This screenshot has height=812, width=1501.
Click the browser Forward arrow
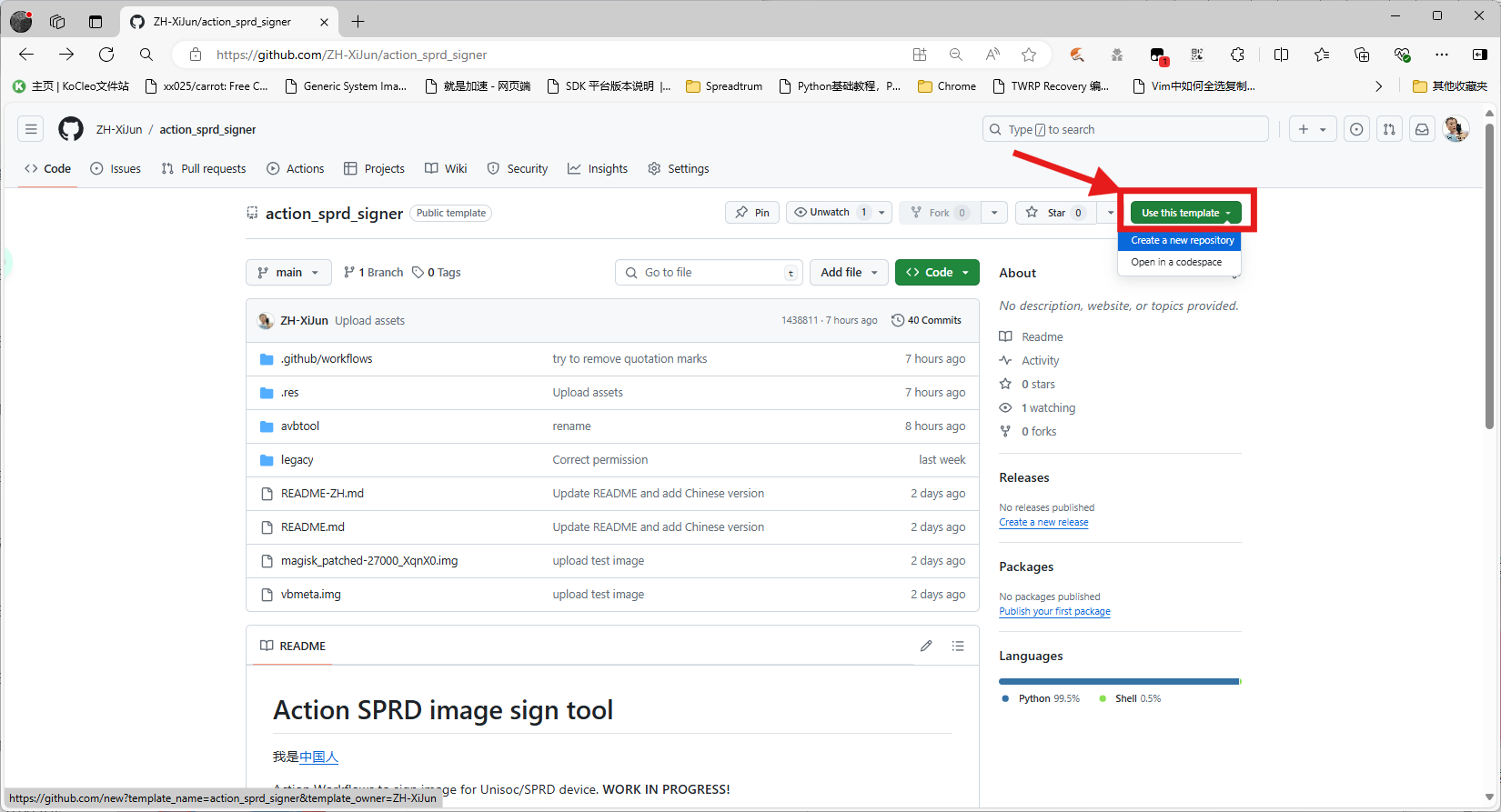pos(66,55)
